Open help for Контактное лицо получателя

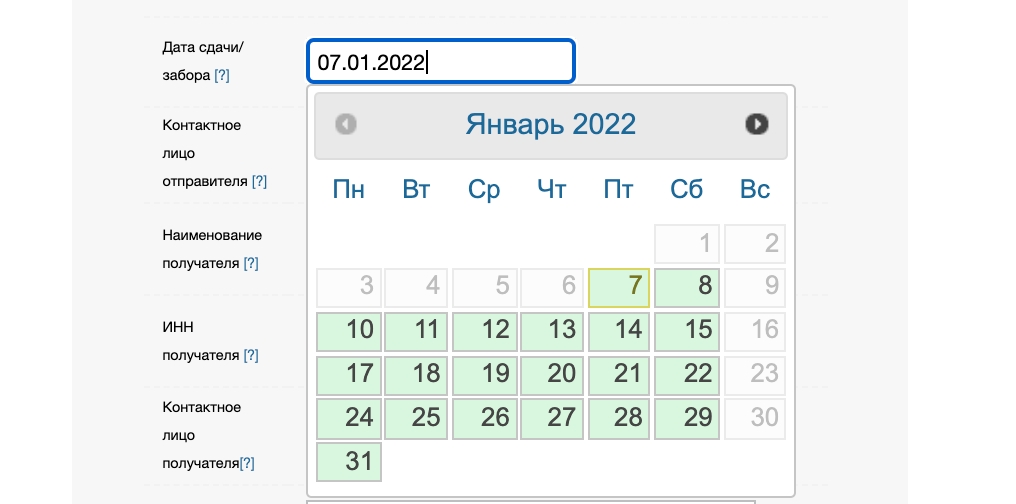tap(247, 463)
